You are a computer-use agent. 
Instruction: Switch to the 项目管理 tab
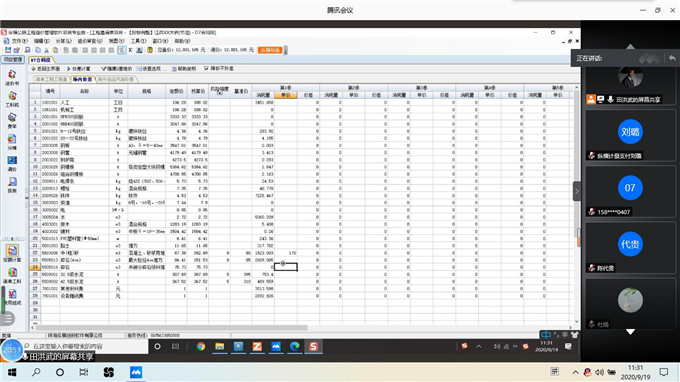[x=13, y=59]
